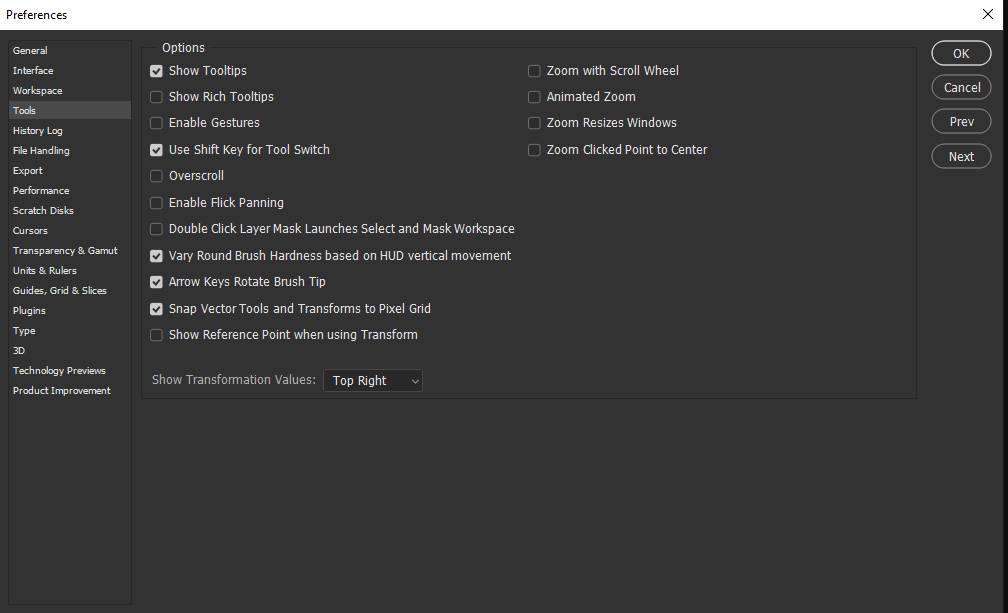Open the Show Transformation Values dropdown

[372, 380]
